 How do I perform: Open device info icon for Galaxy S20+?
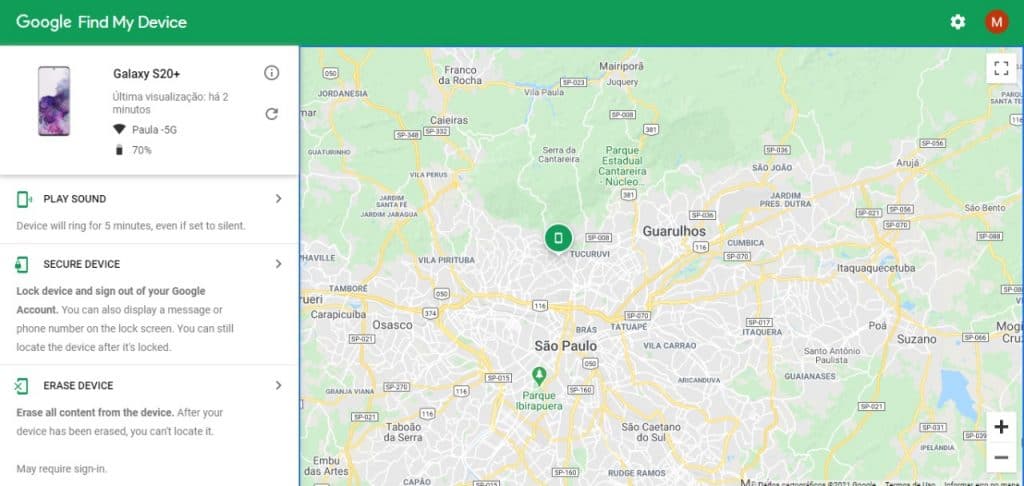(271, 73)
